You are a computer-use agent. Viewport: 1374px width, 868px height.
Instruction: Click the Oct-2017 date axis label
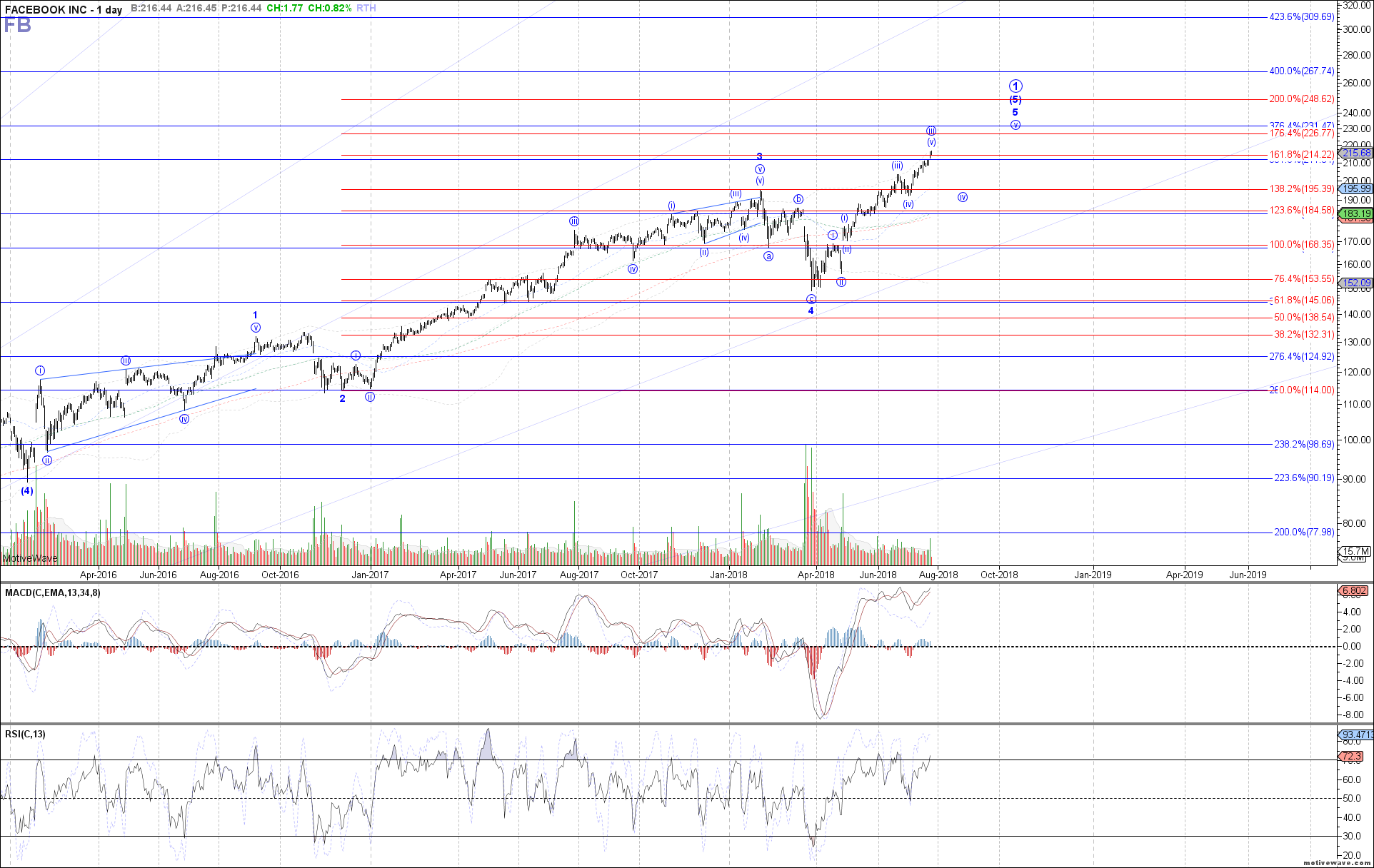pyautogui.click(x=639, y=575)
